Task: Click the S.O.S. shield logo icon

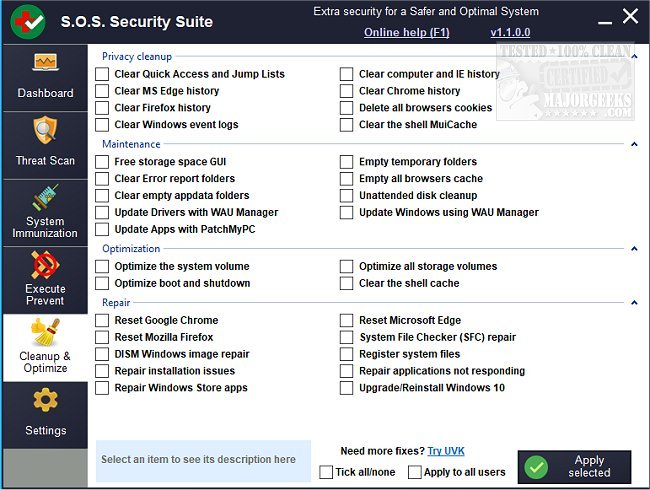Action: click(26, 21)
